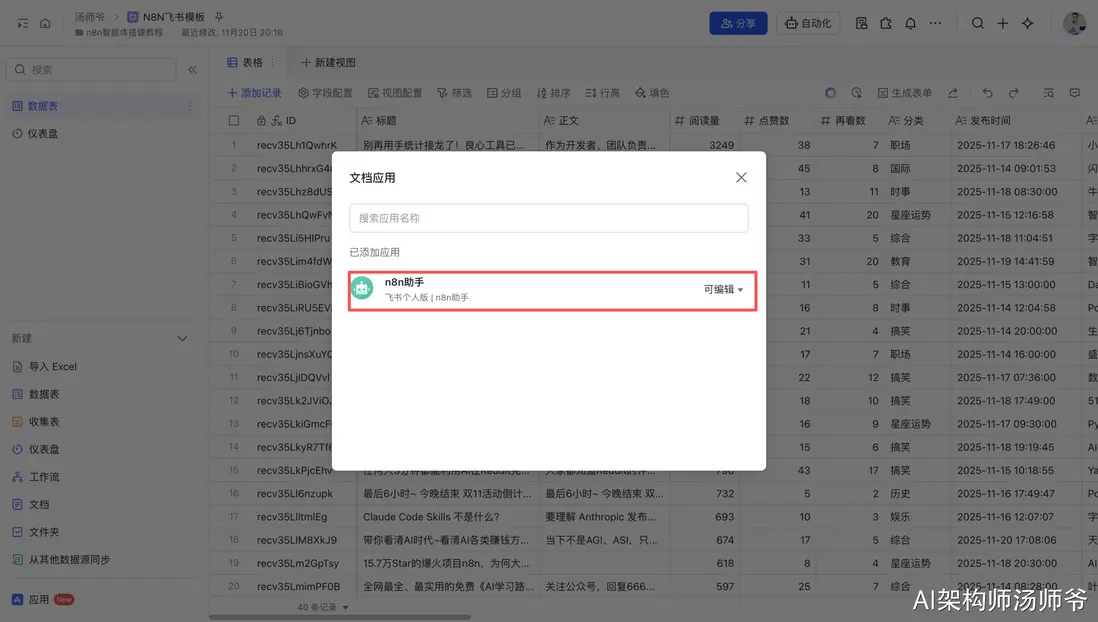1098x622 pixels.
Task: Click the template icon next to 自动化
Action: coord(861,23)
